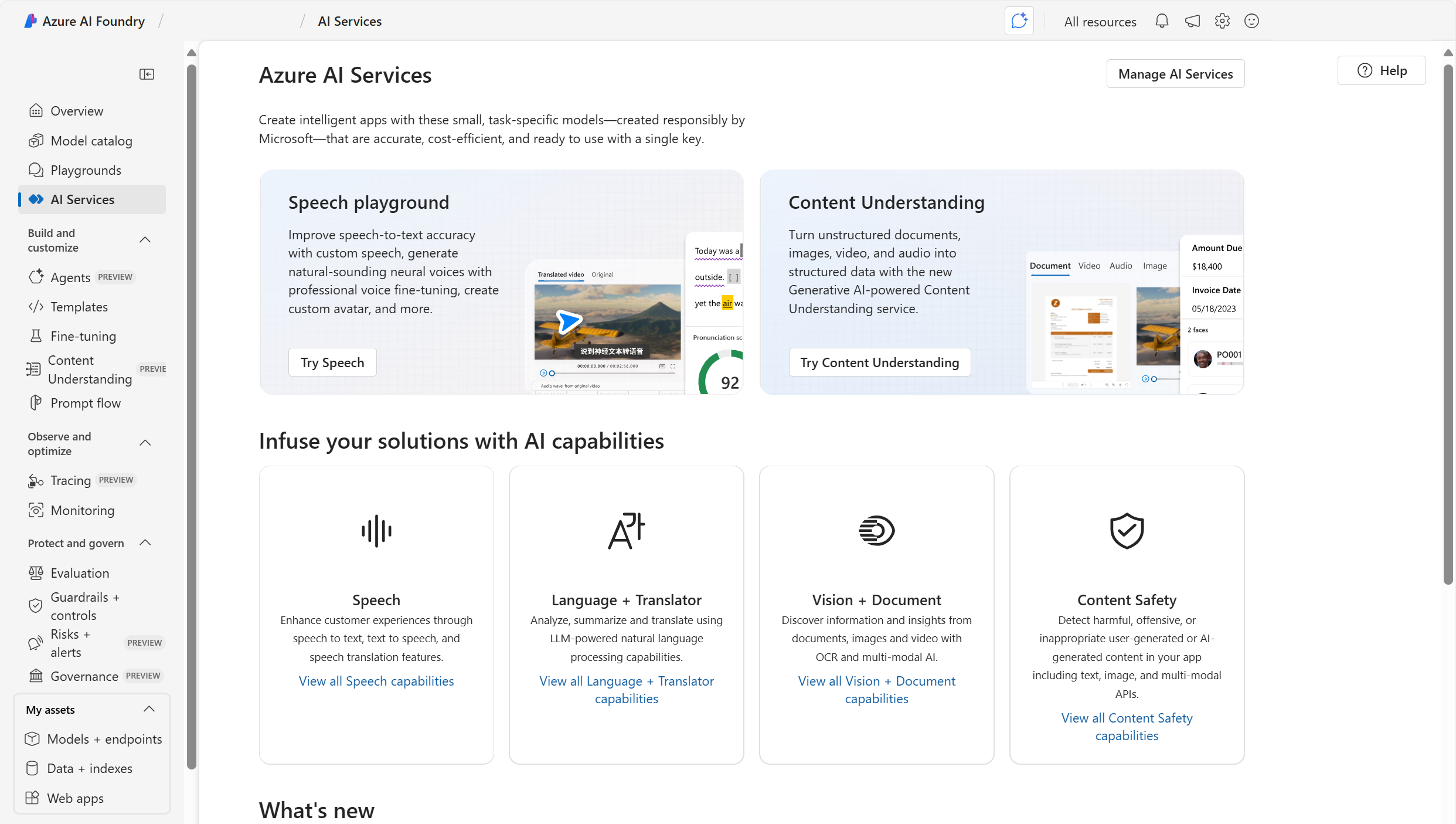Screen dimensions: 1456x824
Task: Click the Try Speech button
Action: (x=332, y=362)
